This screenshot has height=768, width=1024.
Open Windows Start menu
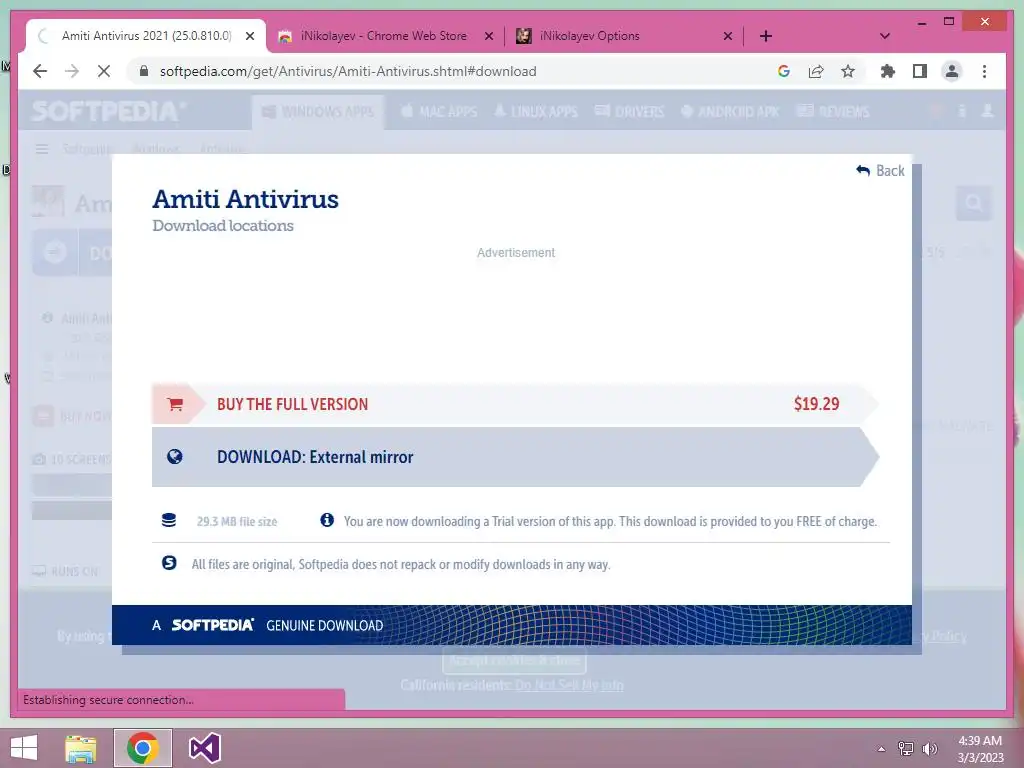[x=24, y=748]
